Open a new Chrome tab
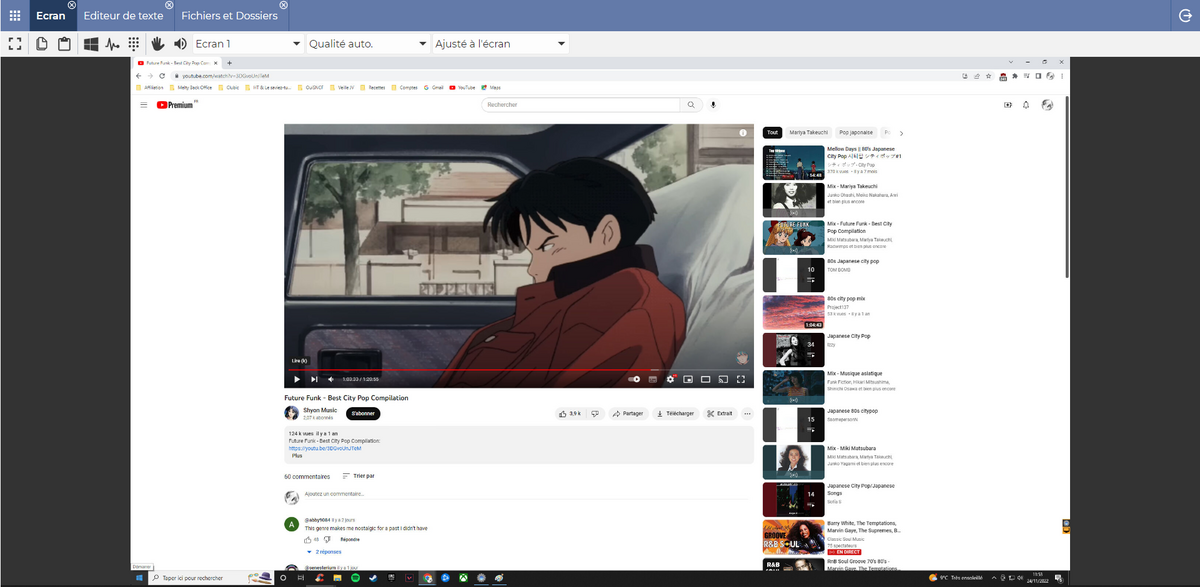The width and height of the screenshot is (1200, 587). click(229, 63)
